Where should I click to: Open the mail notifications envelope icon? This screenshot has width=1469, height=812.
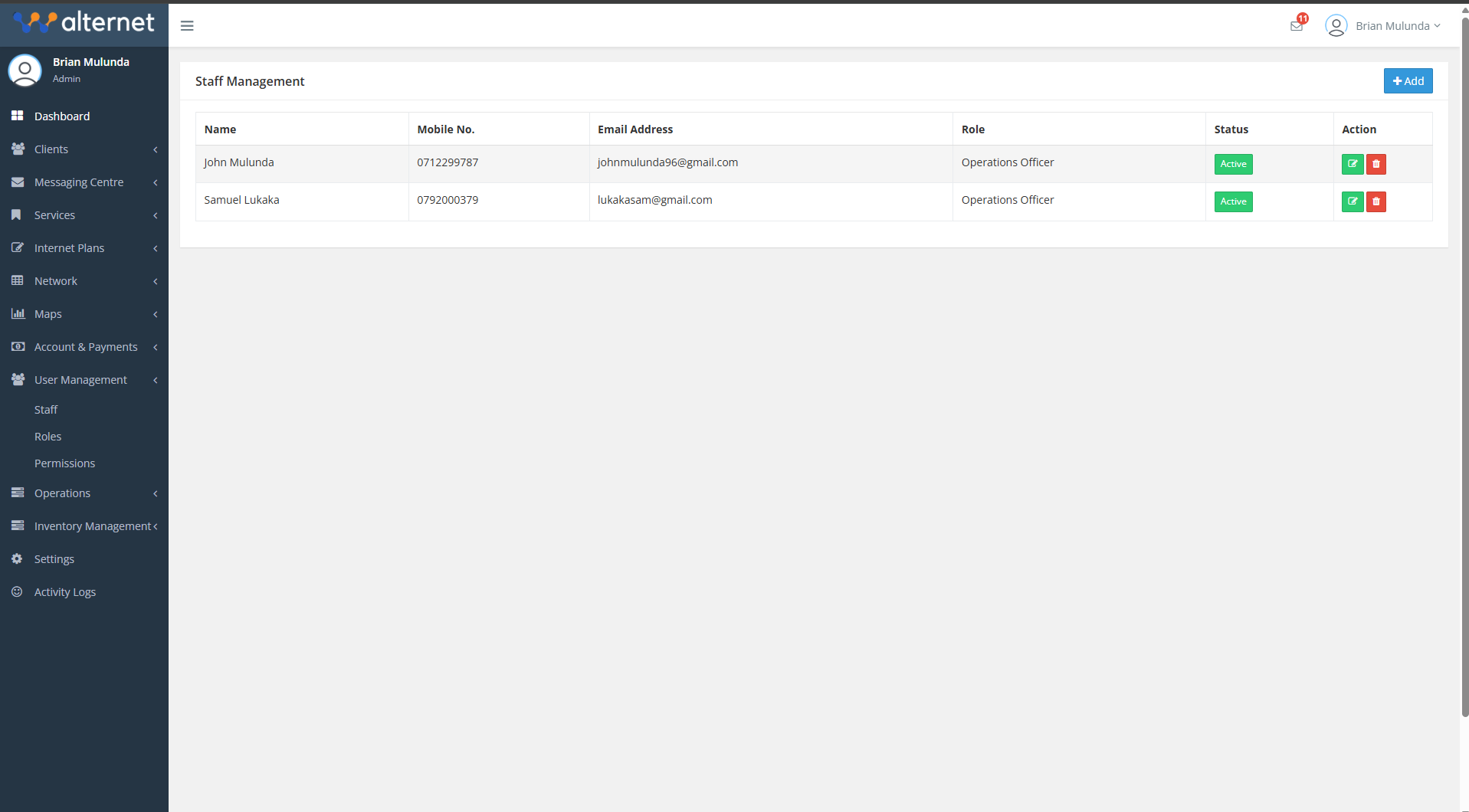click(x=1297, y=26)
